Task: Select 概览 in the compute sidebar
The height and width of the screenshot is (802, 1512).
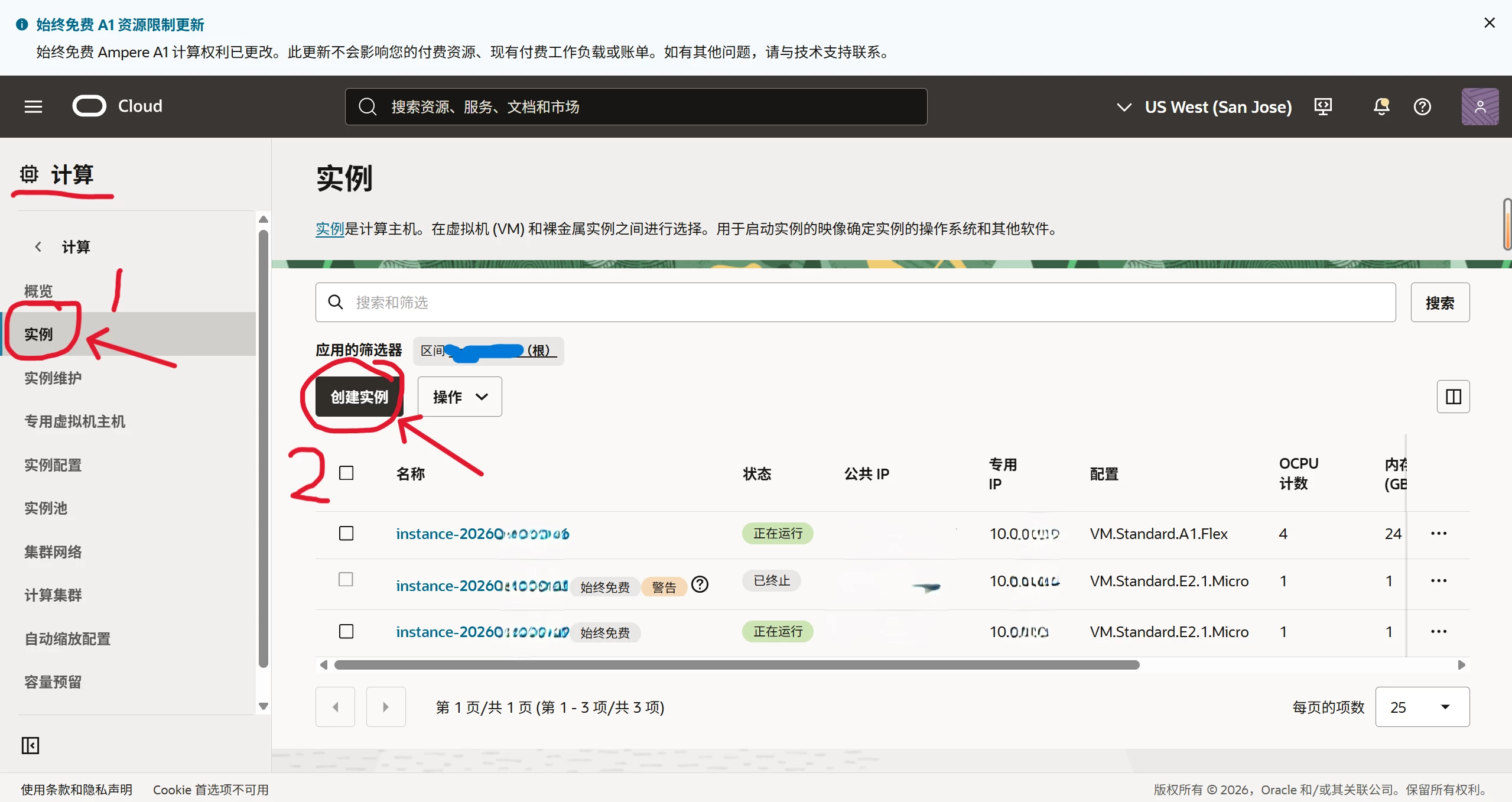Action: tap(38, 291)
